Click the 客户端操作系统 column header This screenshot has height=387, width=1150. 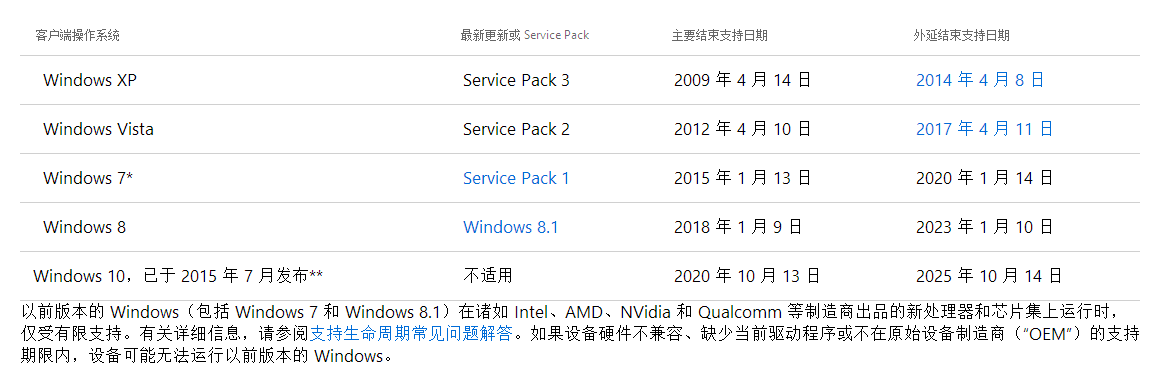pyautogui.click(x=78, y=35)
